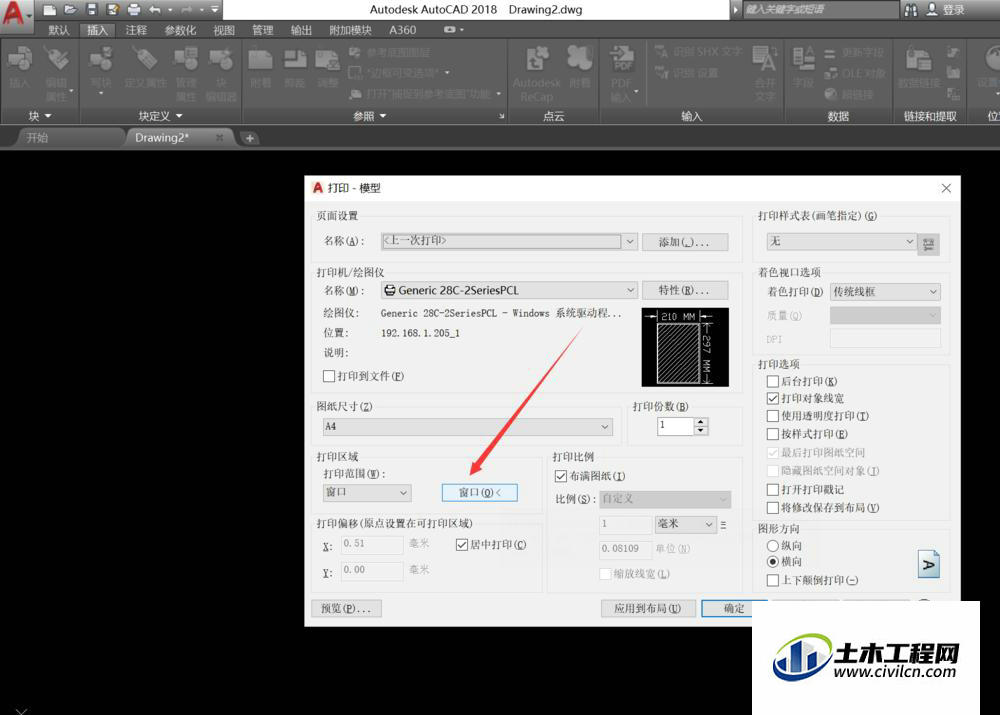Switch to the 默认 ribbon tab

(x=59, y=30)
